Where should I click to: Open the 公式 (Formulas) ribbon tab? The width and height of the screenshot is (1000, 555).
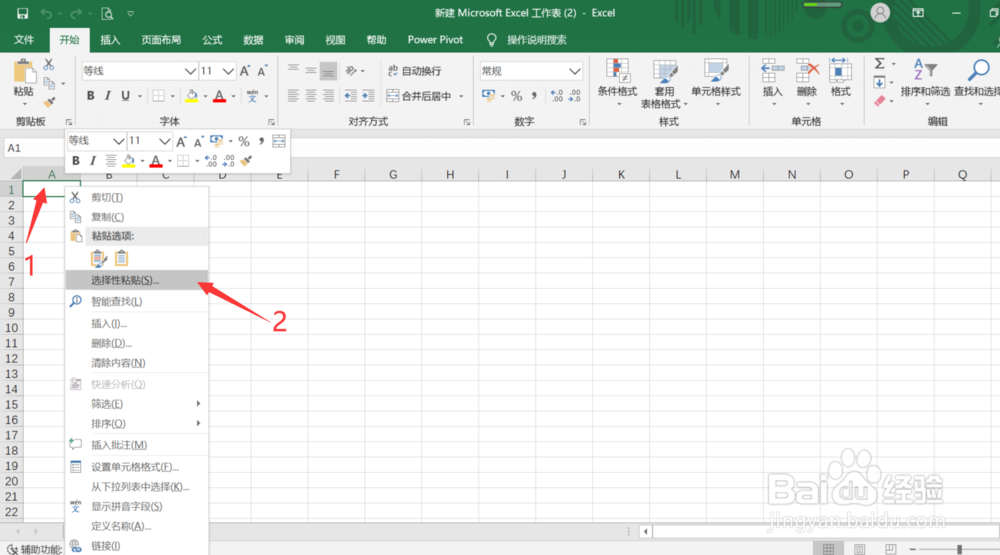[212, 40]
